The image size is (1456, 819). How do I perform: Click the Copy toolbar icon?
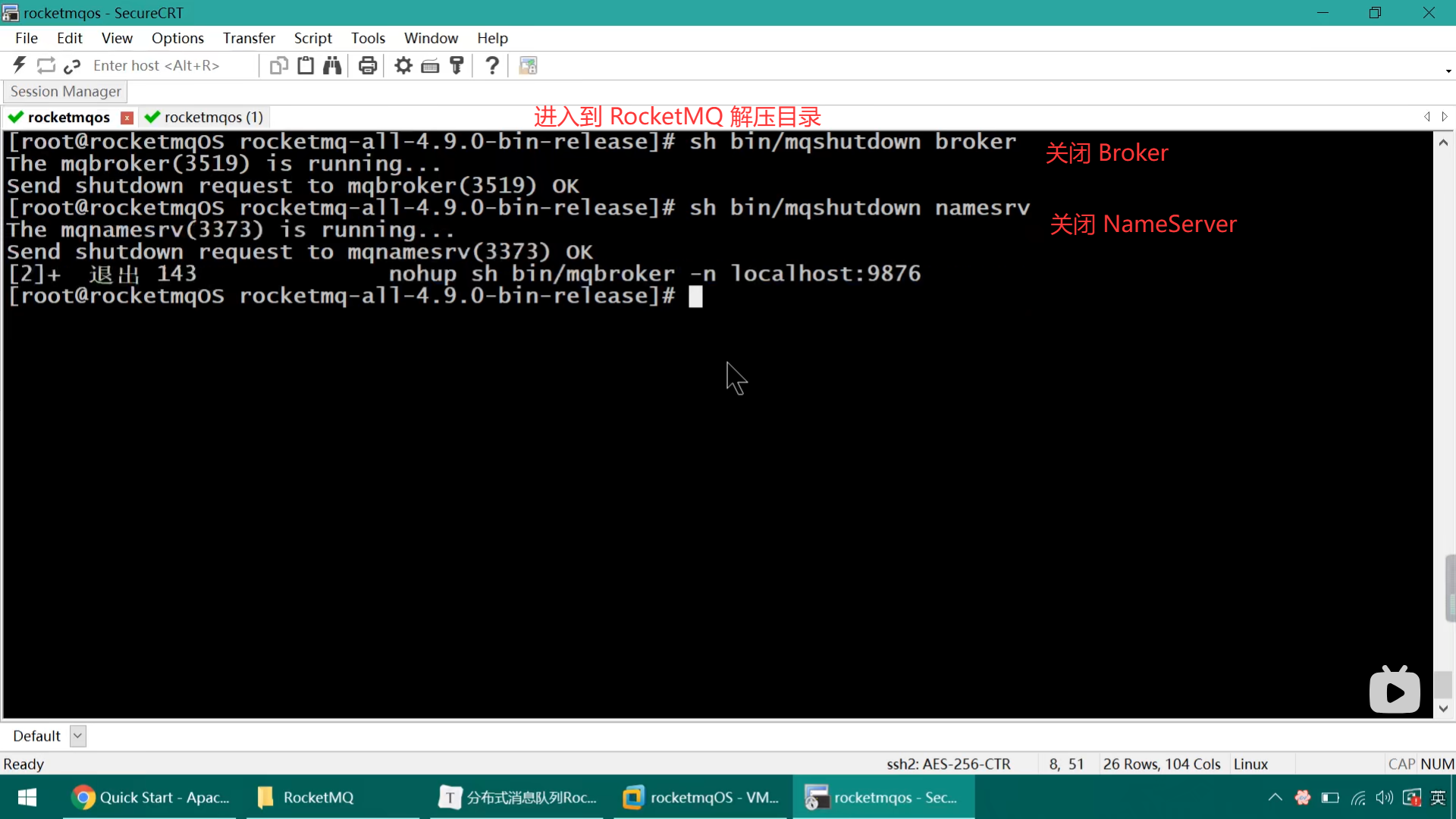pyautogui.click(x=279, y=66)
